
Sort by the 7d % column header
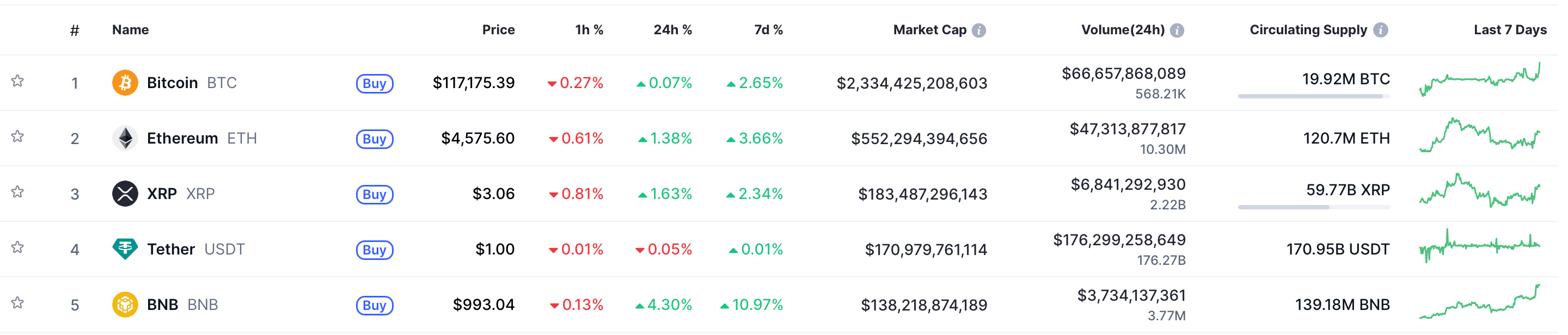pos(768,30)
